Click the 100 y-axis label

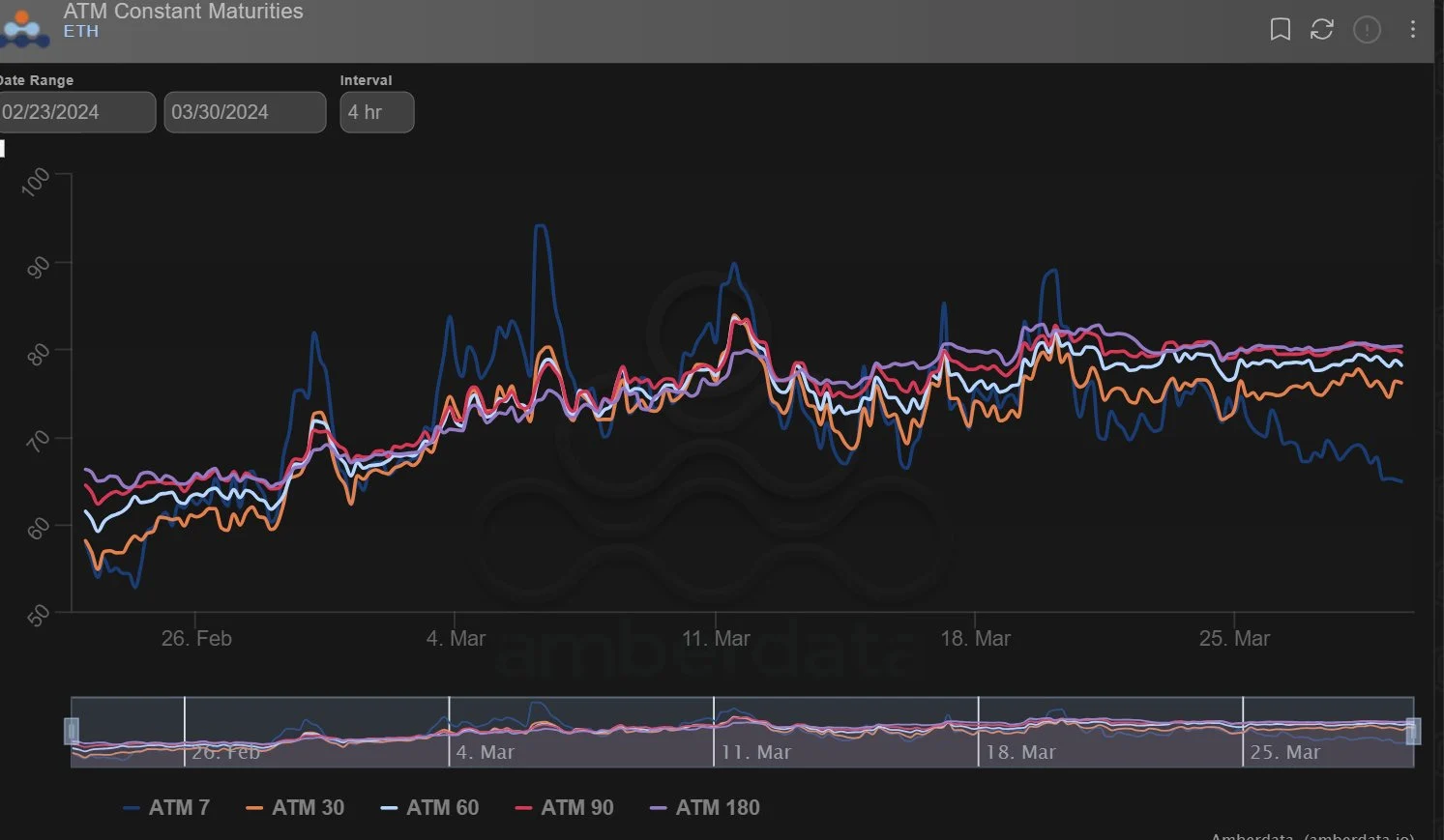point(36,182)
